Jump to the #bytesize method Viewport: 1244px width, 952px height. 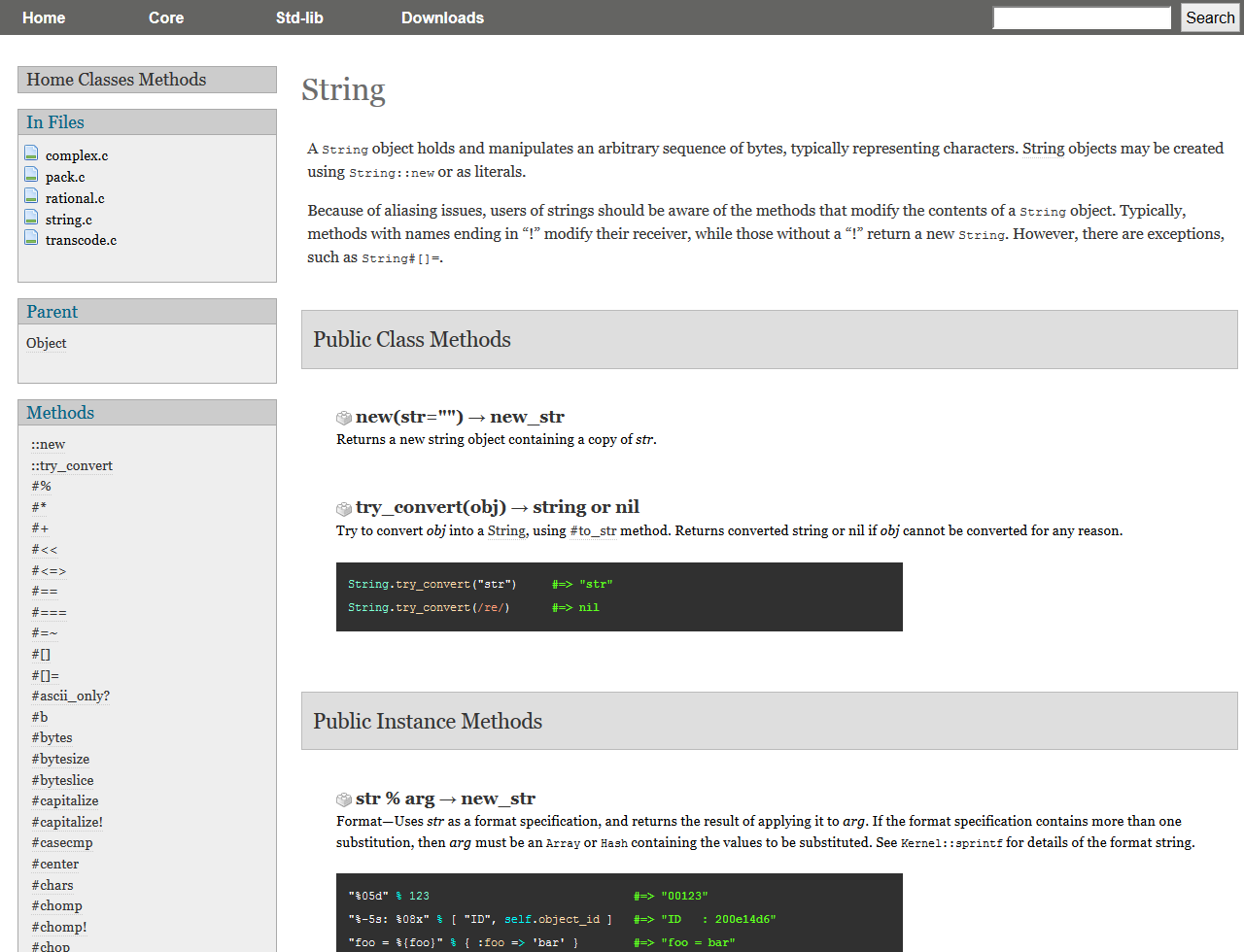click(x=60, y=759)
